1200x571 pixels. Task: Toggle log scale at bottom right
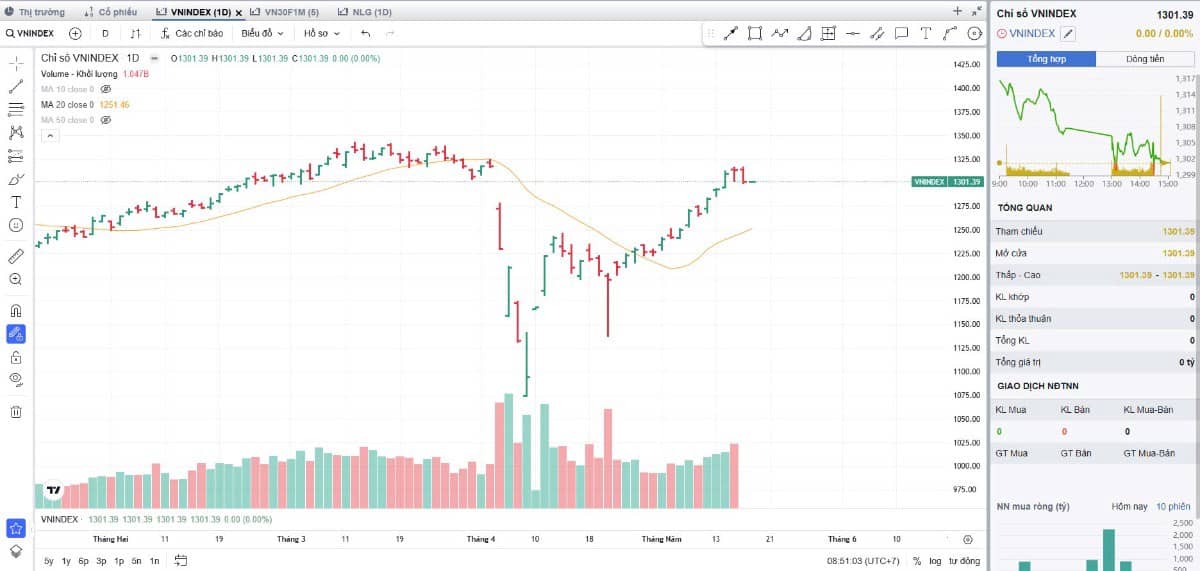[x=934, y=561]
